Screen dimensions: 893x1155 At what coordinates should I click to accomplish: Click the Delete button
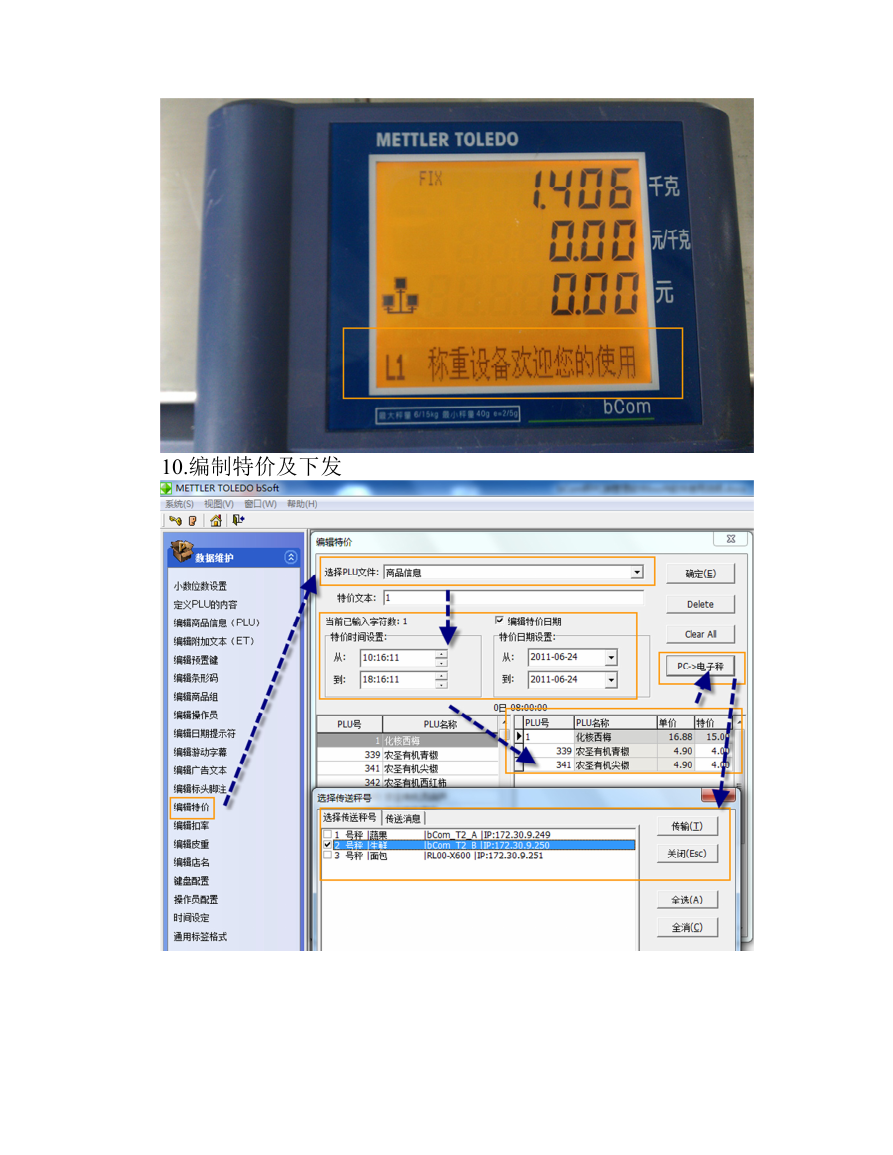pos(700,604)
